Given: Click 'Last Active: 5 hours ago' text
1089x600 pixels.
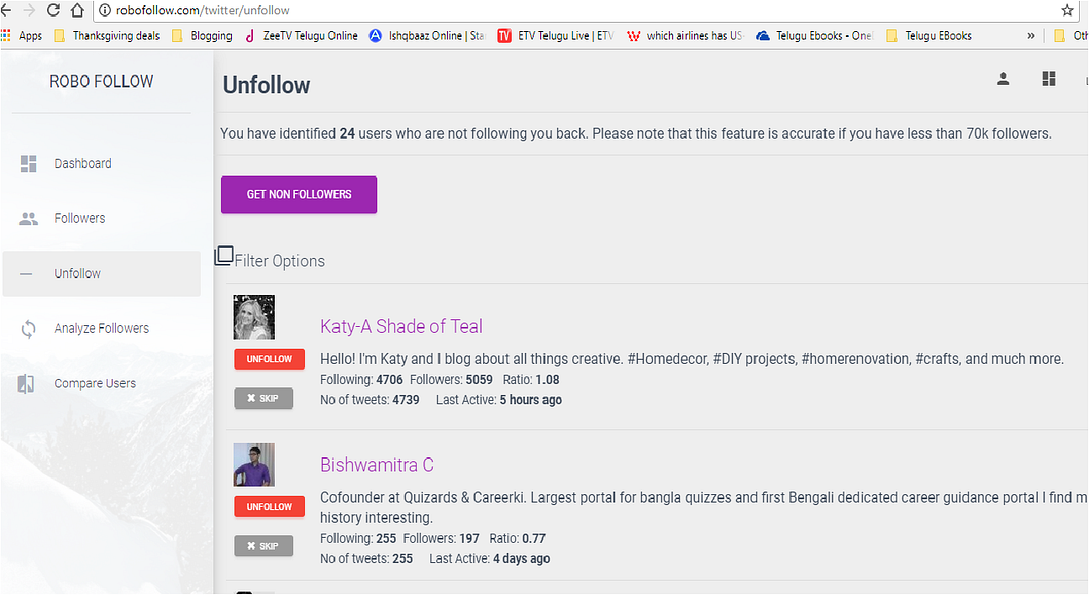Looking at the screenshot, I should (499, 400).
